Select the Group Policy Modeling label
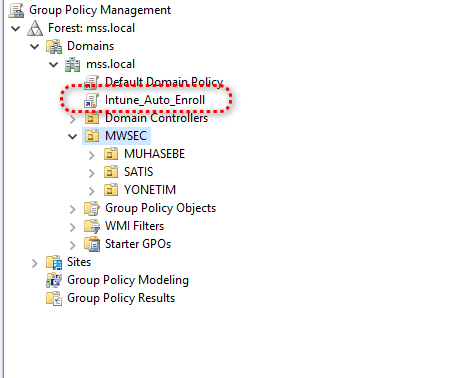This screenshot has height=378, width=456. (x=128, y=280)
